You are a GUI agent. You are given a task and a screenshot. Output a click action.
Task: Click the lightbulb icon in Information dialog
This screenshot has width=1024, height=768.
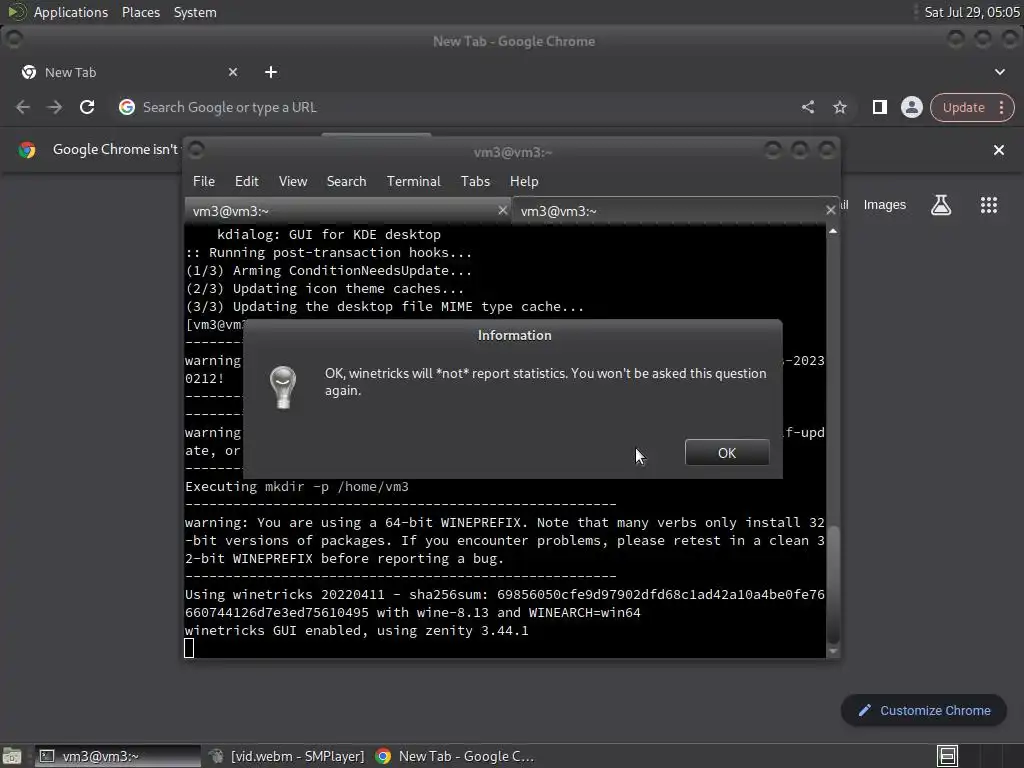[283, 387]
